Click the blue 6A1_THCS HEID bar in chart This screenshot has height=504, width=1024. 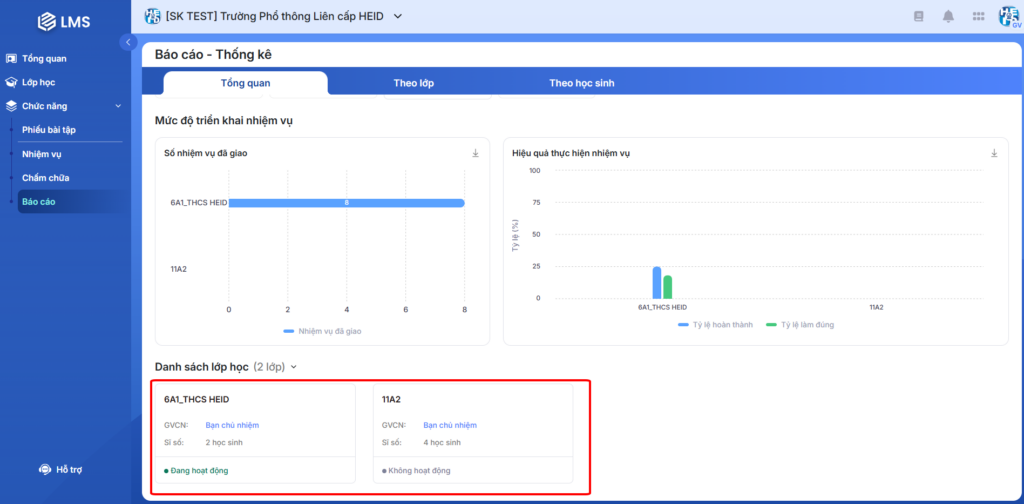346,203
